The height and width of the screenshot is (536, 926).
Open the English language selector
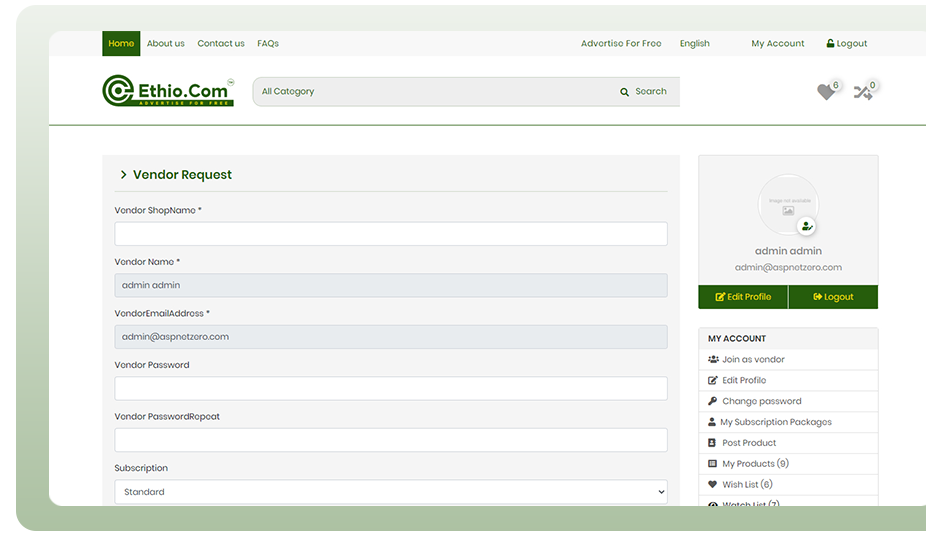694,44
